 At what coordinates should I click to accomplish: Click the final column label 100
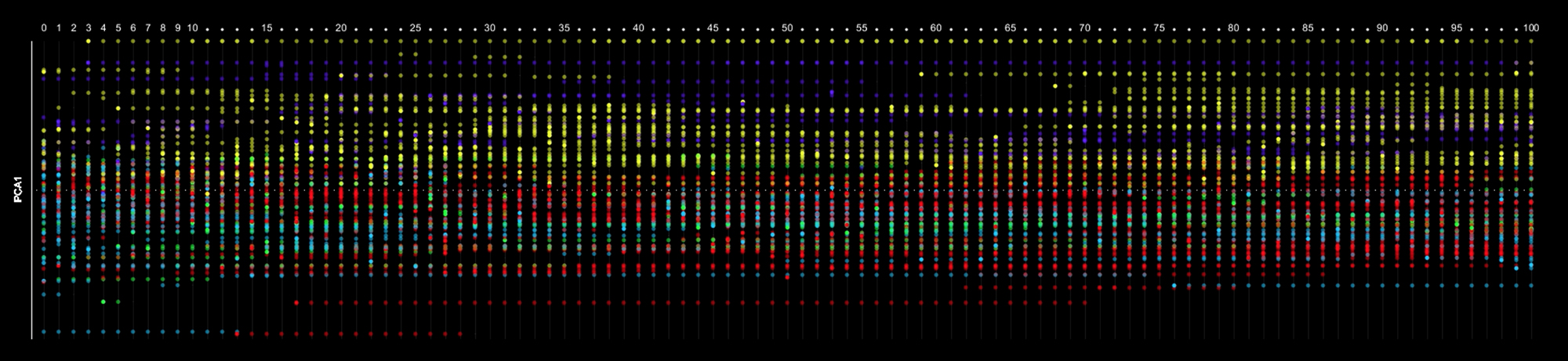pyautogui.click(x=1530, y=28)
